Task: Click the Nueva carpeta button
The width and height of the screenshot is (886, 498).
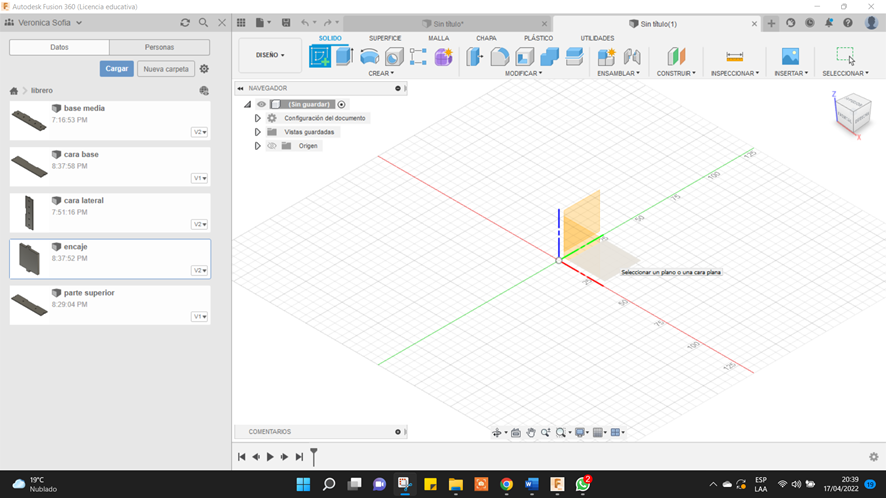Action: (x=166, y=69)
